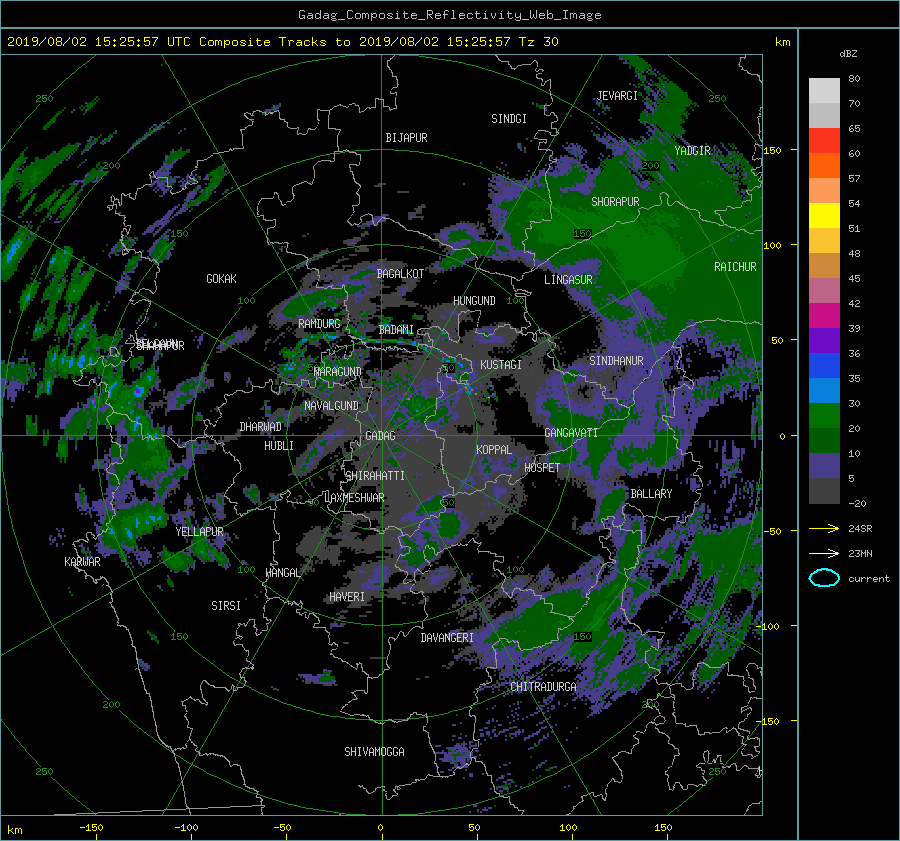Image resolution: width=900 pixels, height=841 pixels.
Task: Click the image title Gadag_Composite_Reflectivity_Web_Image
Action: 449,15
